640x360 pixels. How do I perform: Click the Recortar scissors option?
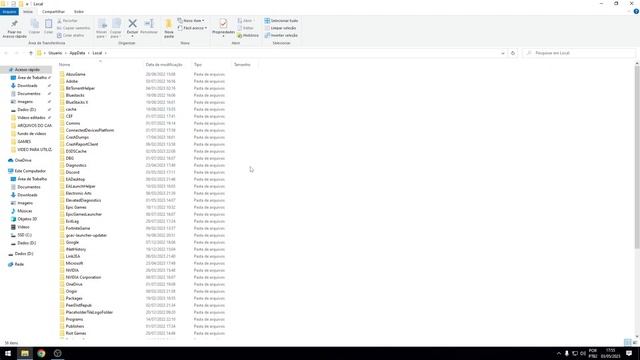(x=67, y=20)
